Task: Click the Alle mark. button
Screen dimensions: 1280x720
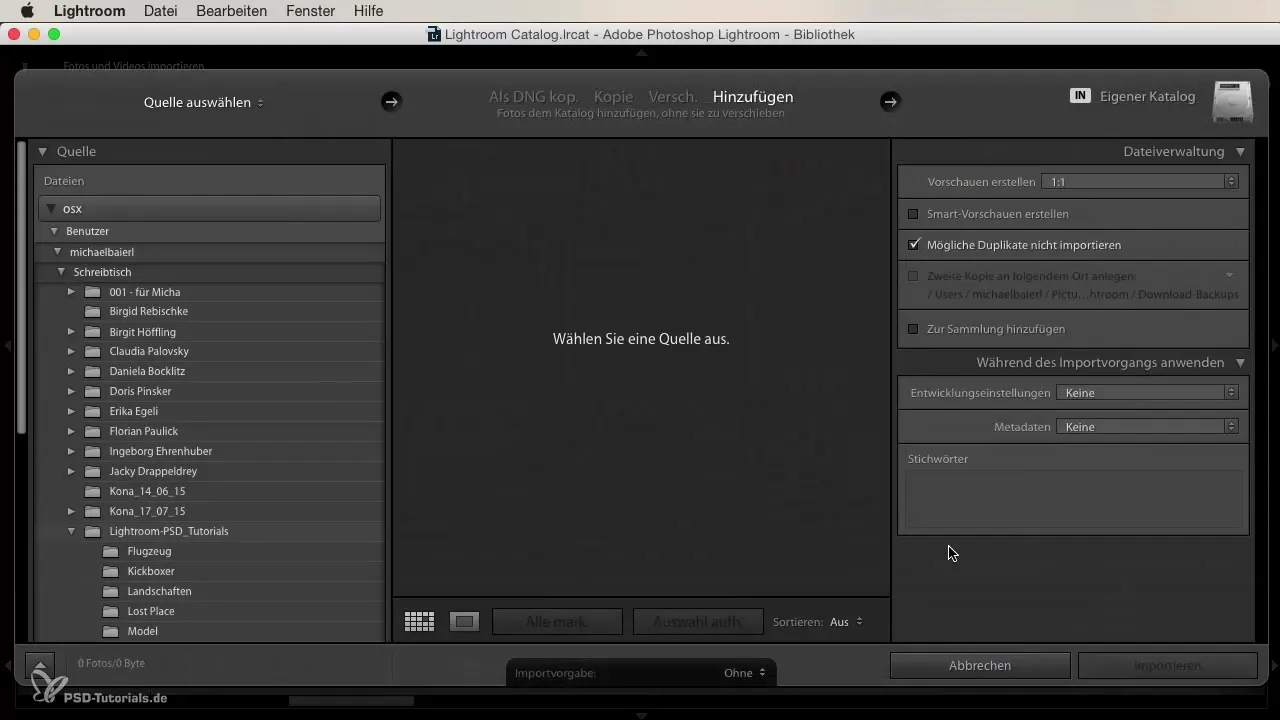Action: pyautogui.click(x=557, y=622)
